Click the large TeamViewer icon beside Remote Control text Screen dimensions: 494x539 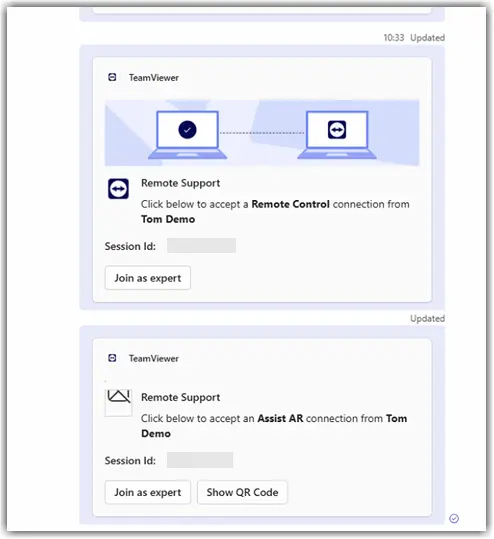(118, 189)
